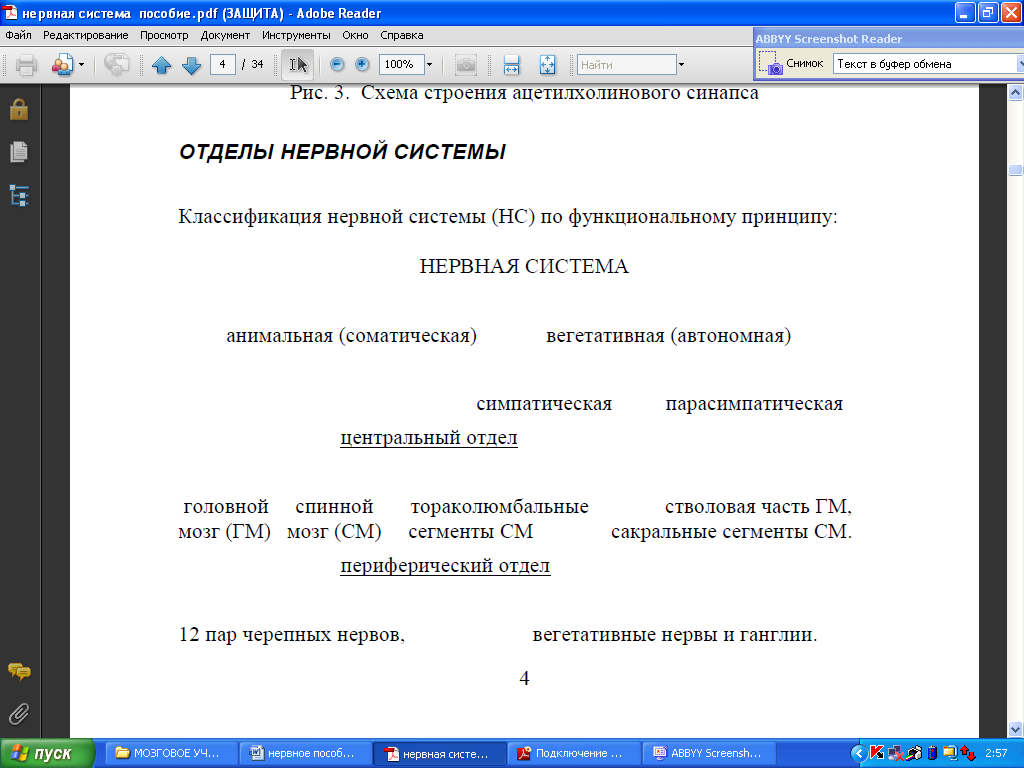
Task: Click vertical scrollbar up arrow
Action: click(1015, 93)
